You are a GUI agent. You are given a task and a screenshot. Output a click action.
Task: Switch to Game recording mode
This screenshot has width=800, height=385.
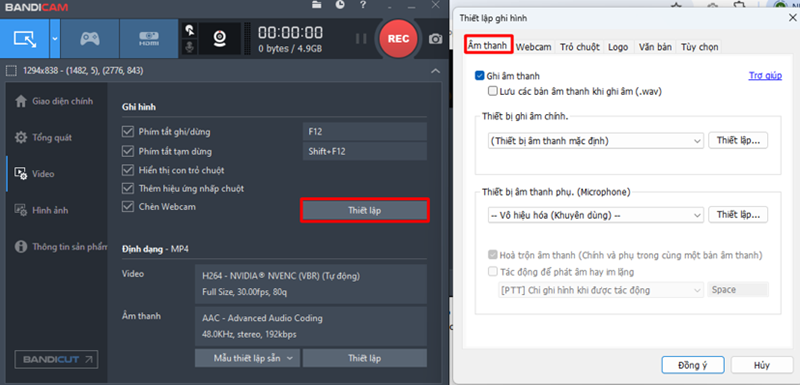click(x=90, y=39)
